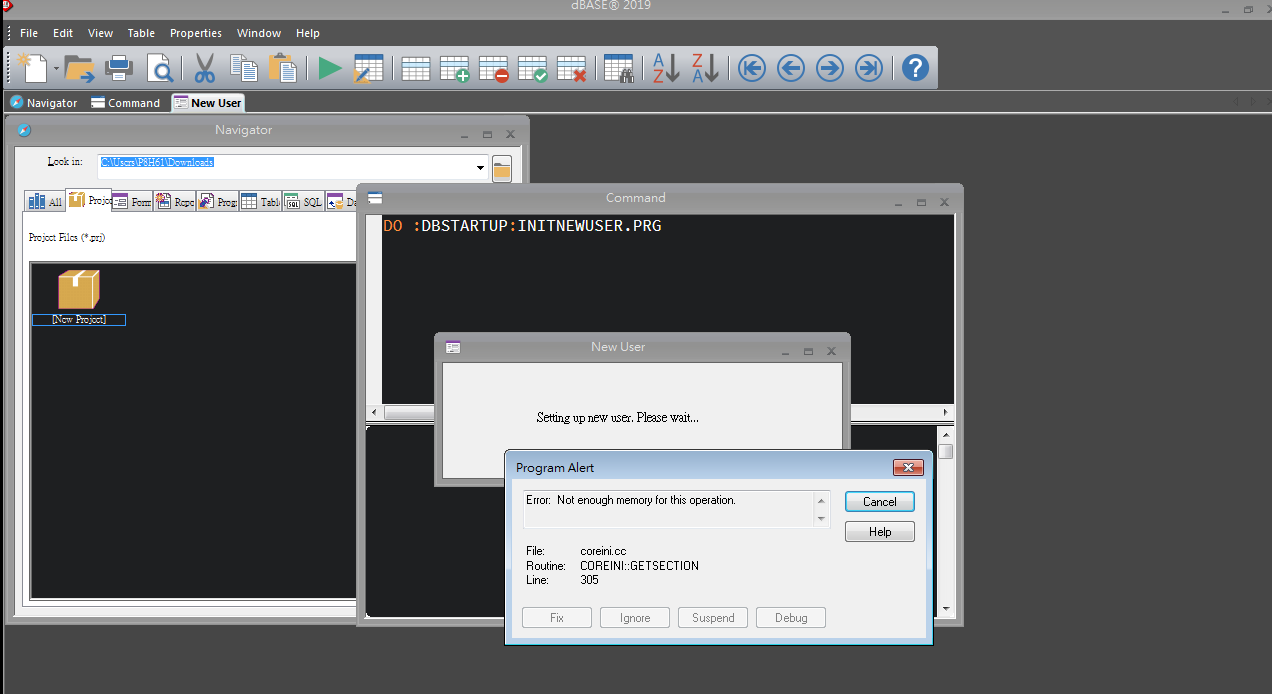This screenshot has width=1272, height=694.
Task: Click the Navigator window title bar icon
Action: click(25, 130)
